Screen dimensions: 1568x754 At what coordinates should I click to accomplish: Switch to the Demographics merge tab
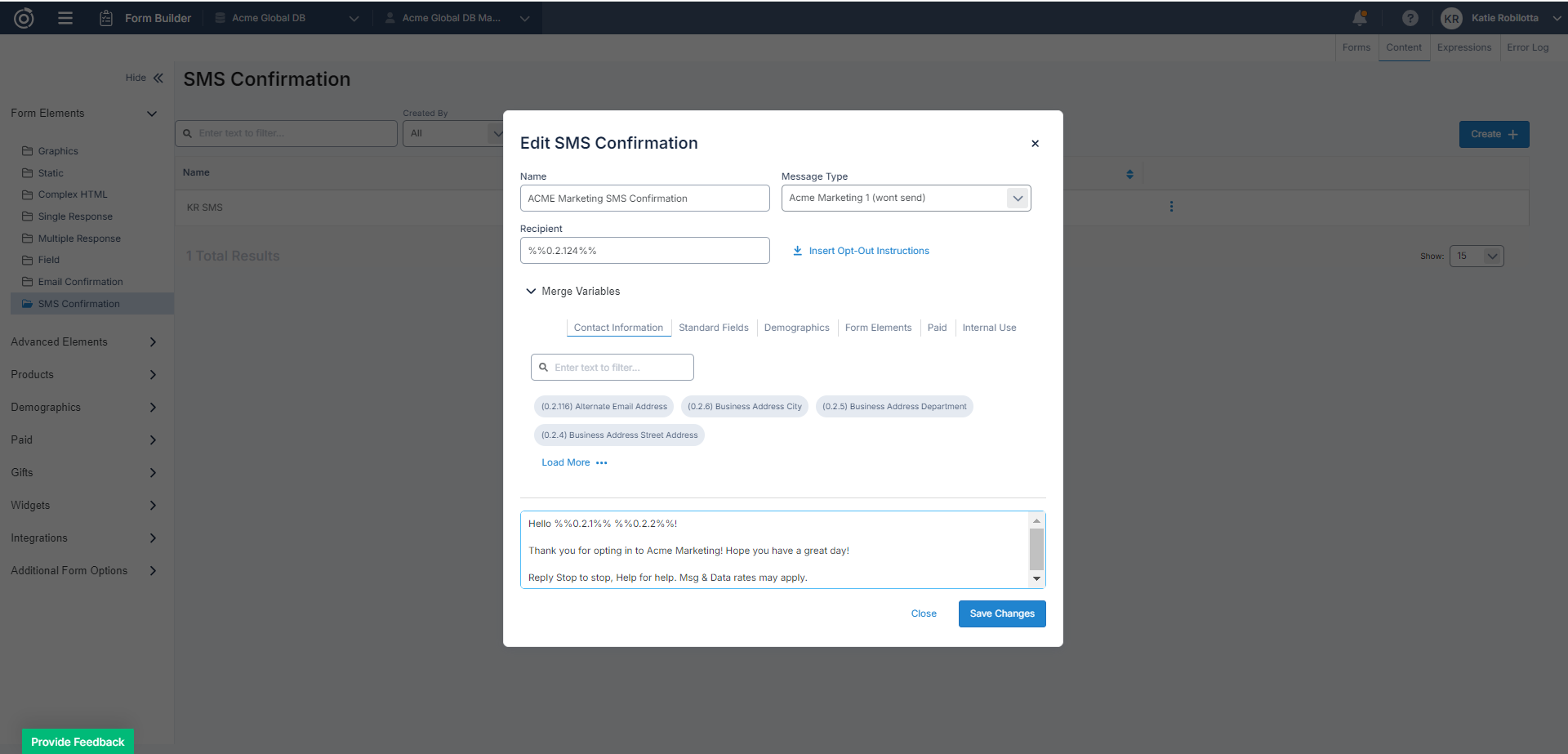coord(796,328)
